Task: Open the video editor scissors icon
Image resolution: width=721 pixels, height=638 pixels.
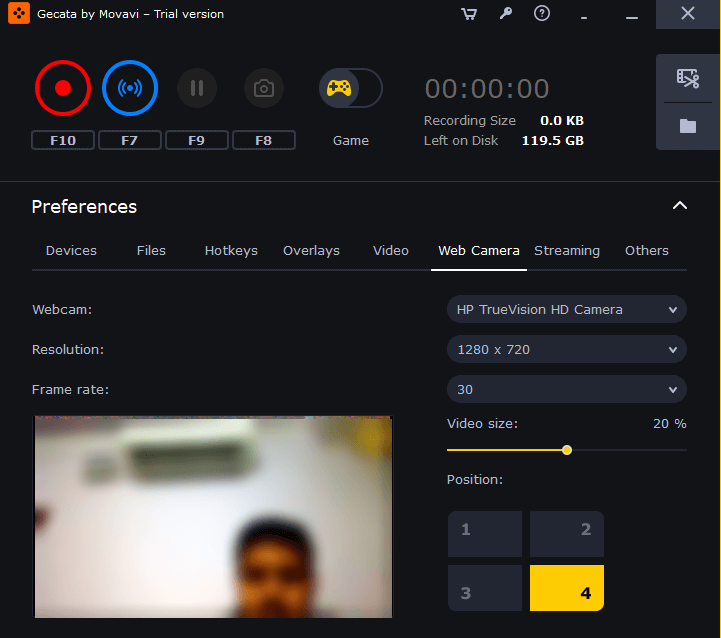Action: pyautogui.click(x=687, y=78)
